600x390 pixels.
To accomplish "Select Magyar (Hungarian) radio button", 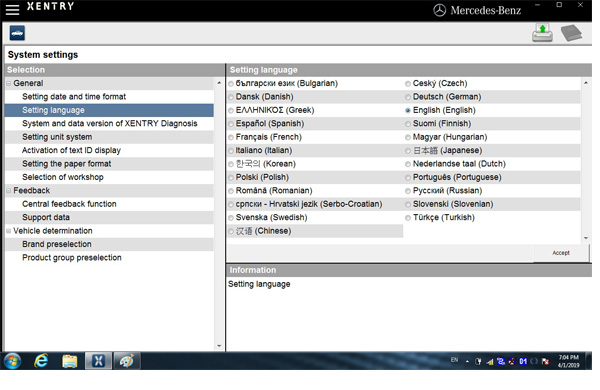I will [x=408, y=137].
